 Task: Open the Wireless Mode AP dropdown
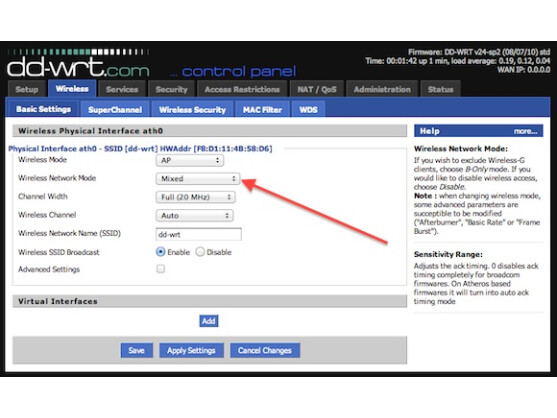pos(190,160)
